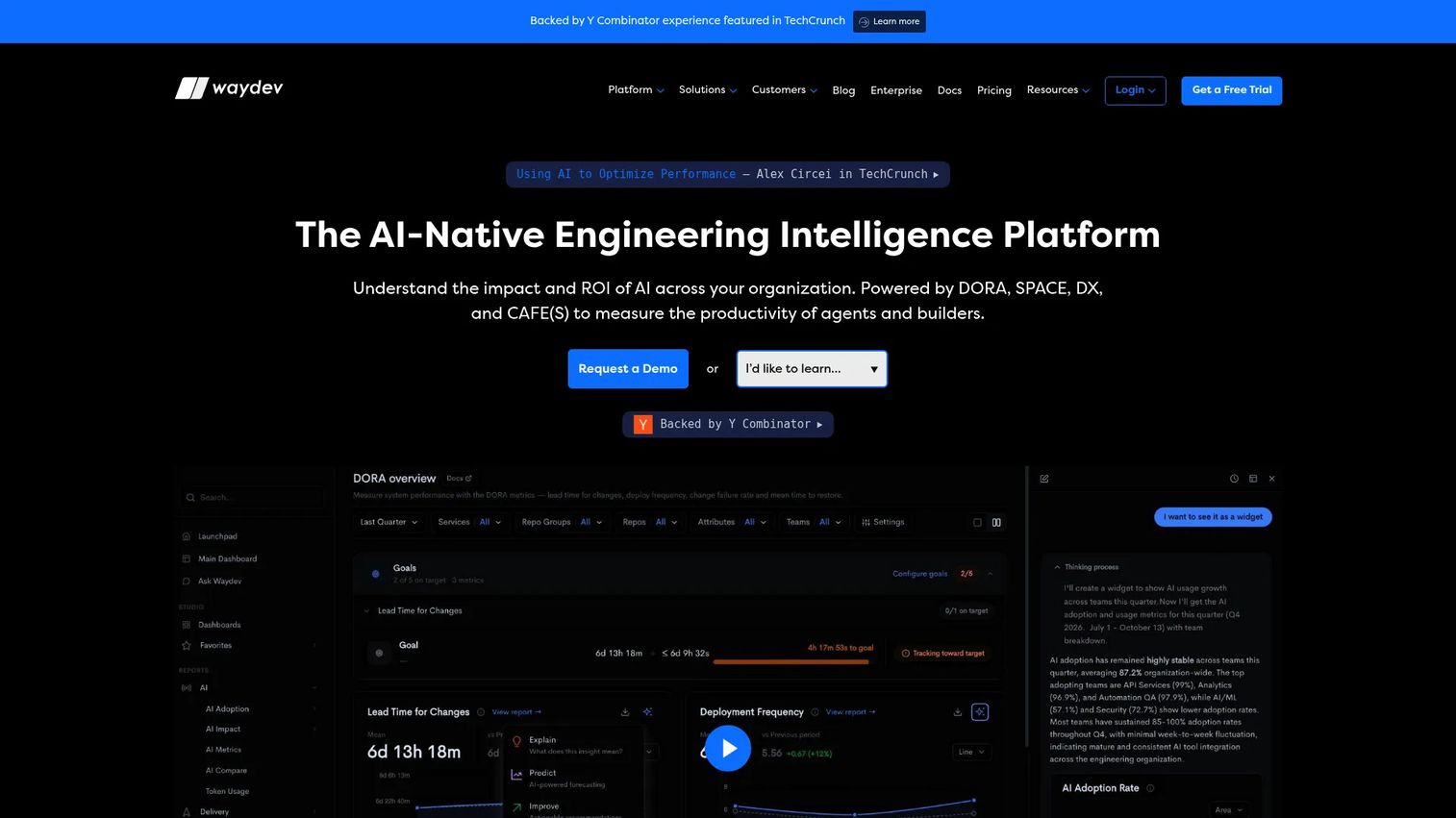Click "I want to see it as a widget" bubble
Viewport: 1456px width, 818px height.
pos(1213,517)
